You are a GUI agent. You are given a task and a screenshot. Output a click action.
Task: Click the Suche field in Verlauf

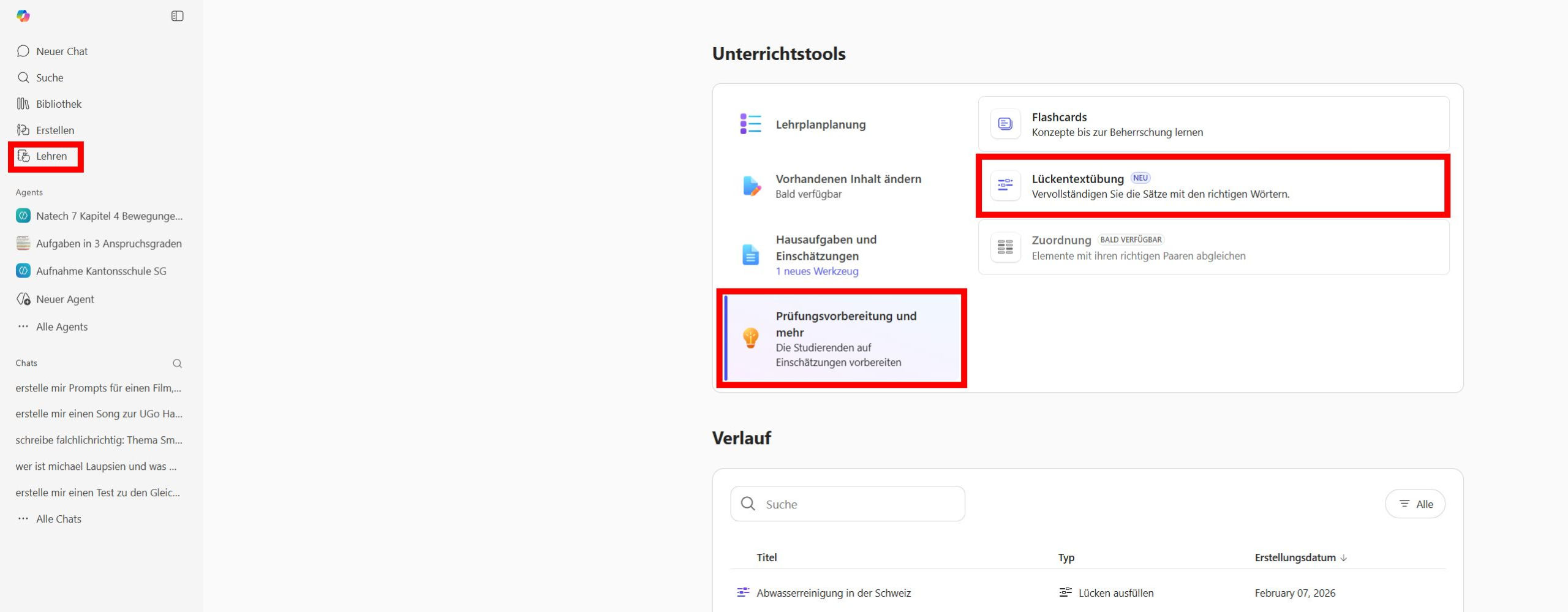858,504
